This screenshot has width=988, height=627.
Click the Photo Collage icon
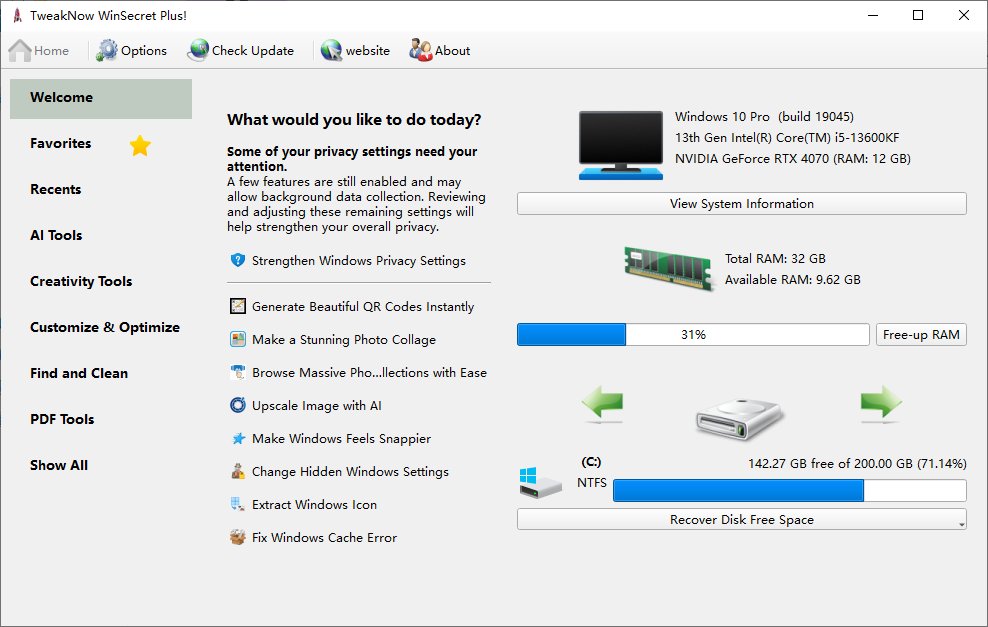point(238,339)
